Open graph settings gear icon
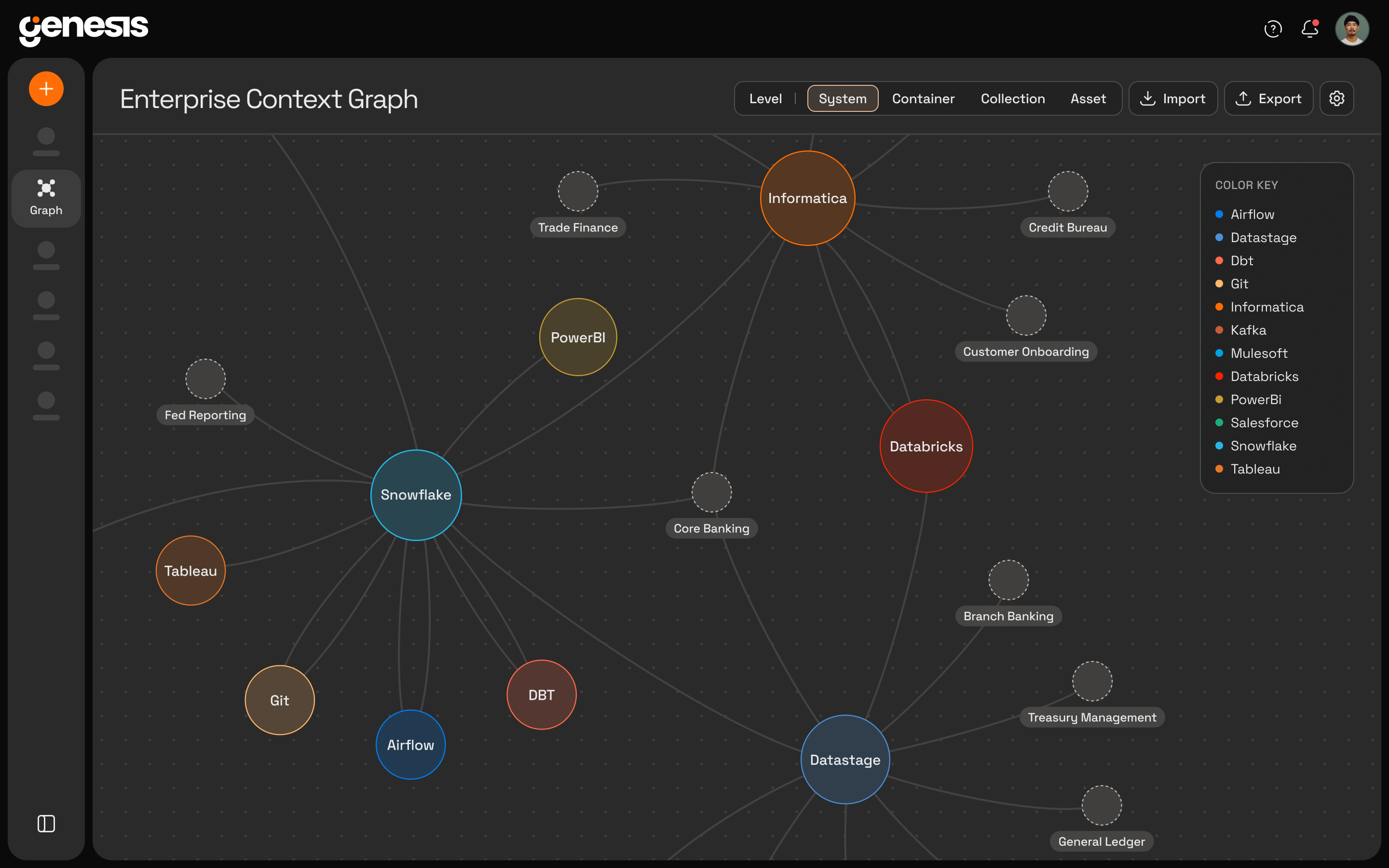The height and width of the screenshot is (868, 1389). click(x=1336, y=99)
